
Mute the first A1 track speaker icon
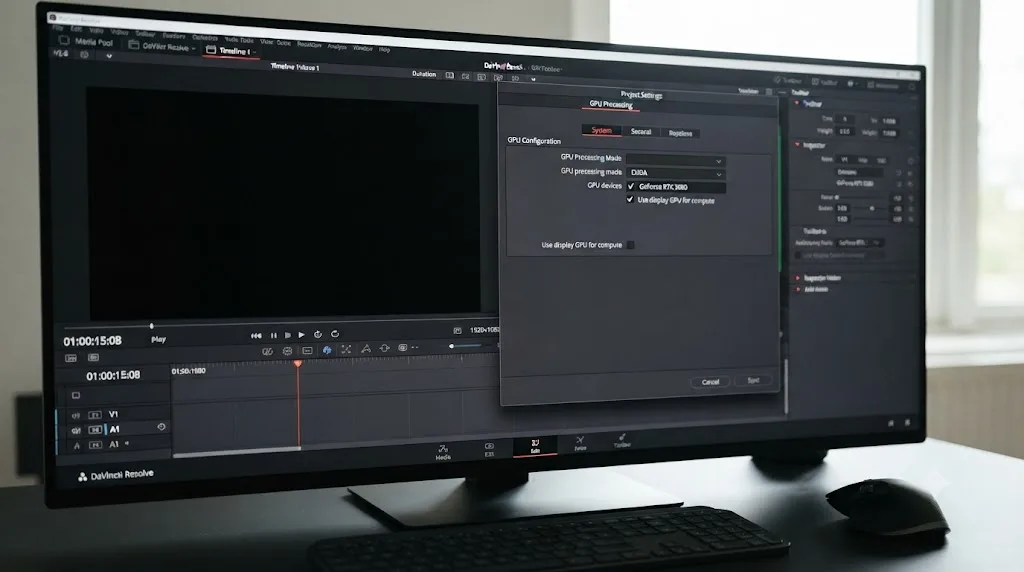76,430
